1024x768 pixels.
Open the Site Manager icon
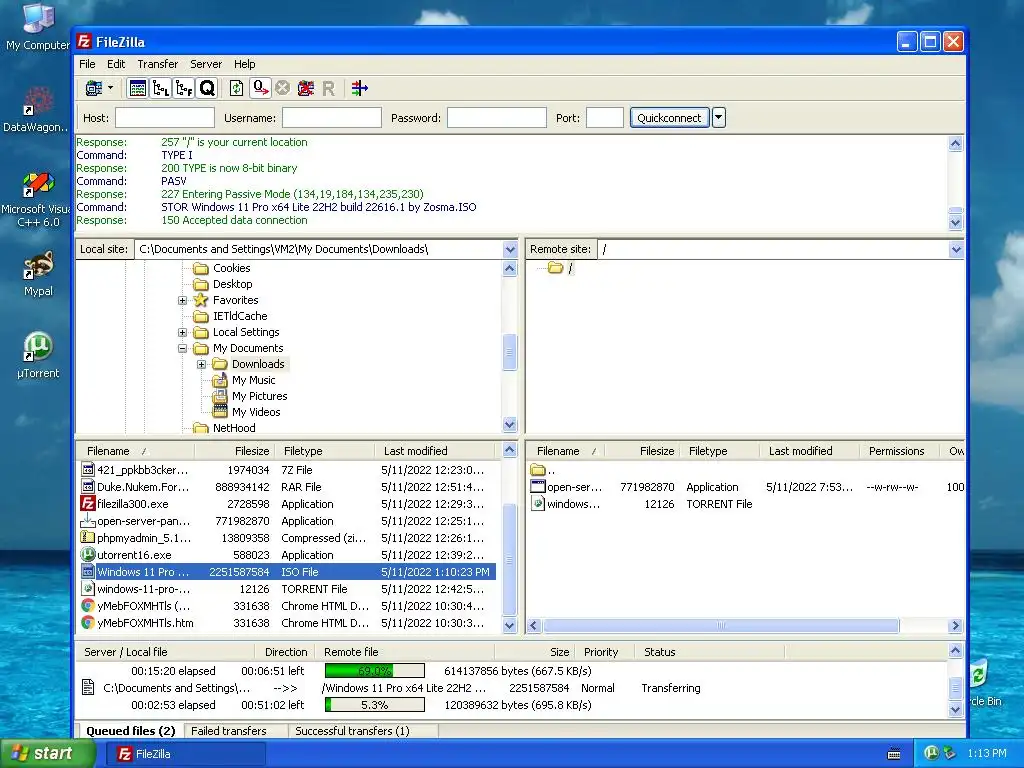(x=94, y=88)
